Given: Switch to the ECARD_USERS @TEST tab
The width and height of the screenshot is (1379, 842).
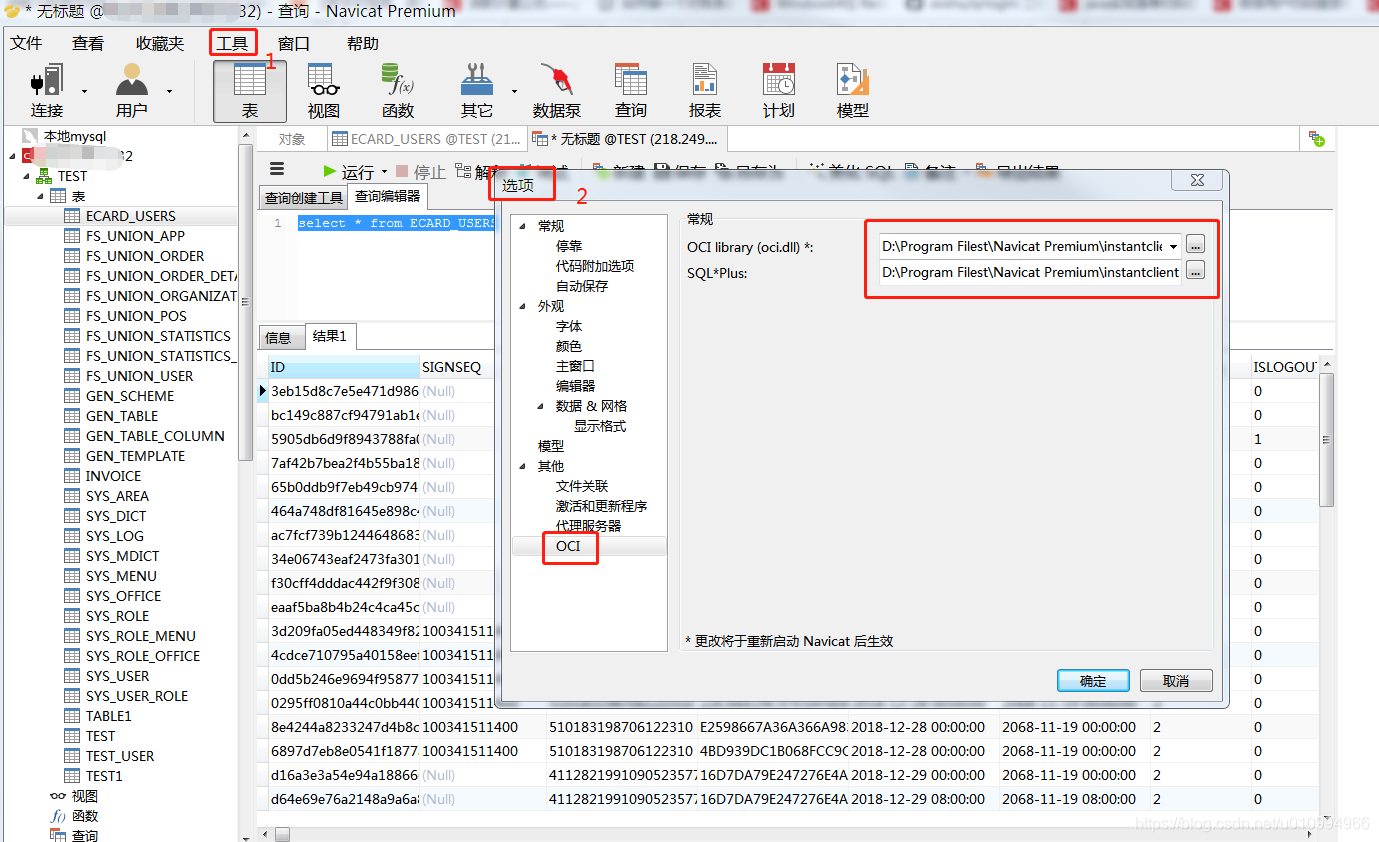Looking at the screenshot, I should point(427,139).
